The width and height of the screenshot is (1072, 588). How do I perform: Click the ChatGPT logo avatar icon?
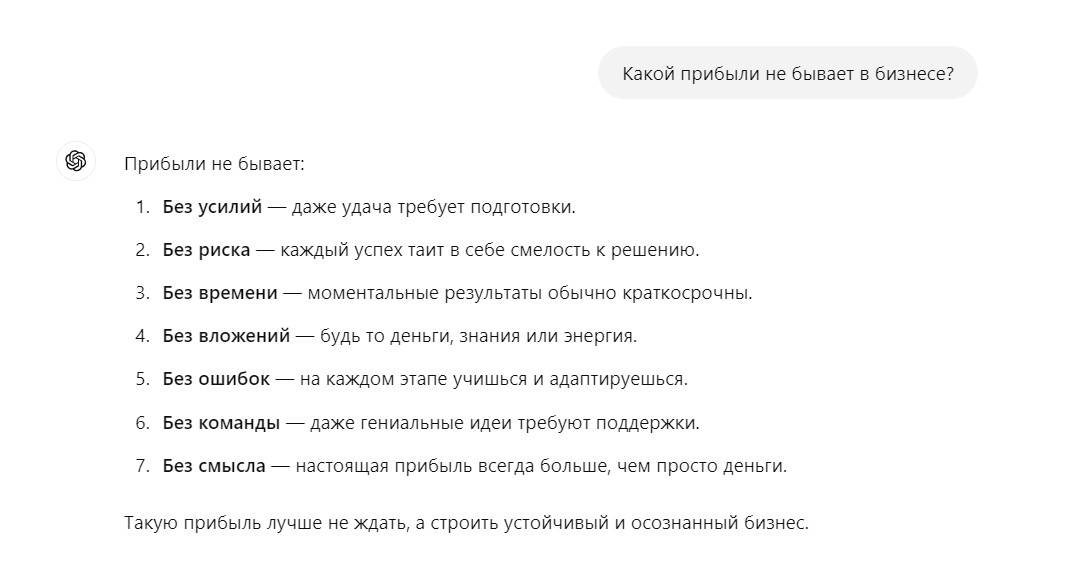click(76, 161)
